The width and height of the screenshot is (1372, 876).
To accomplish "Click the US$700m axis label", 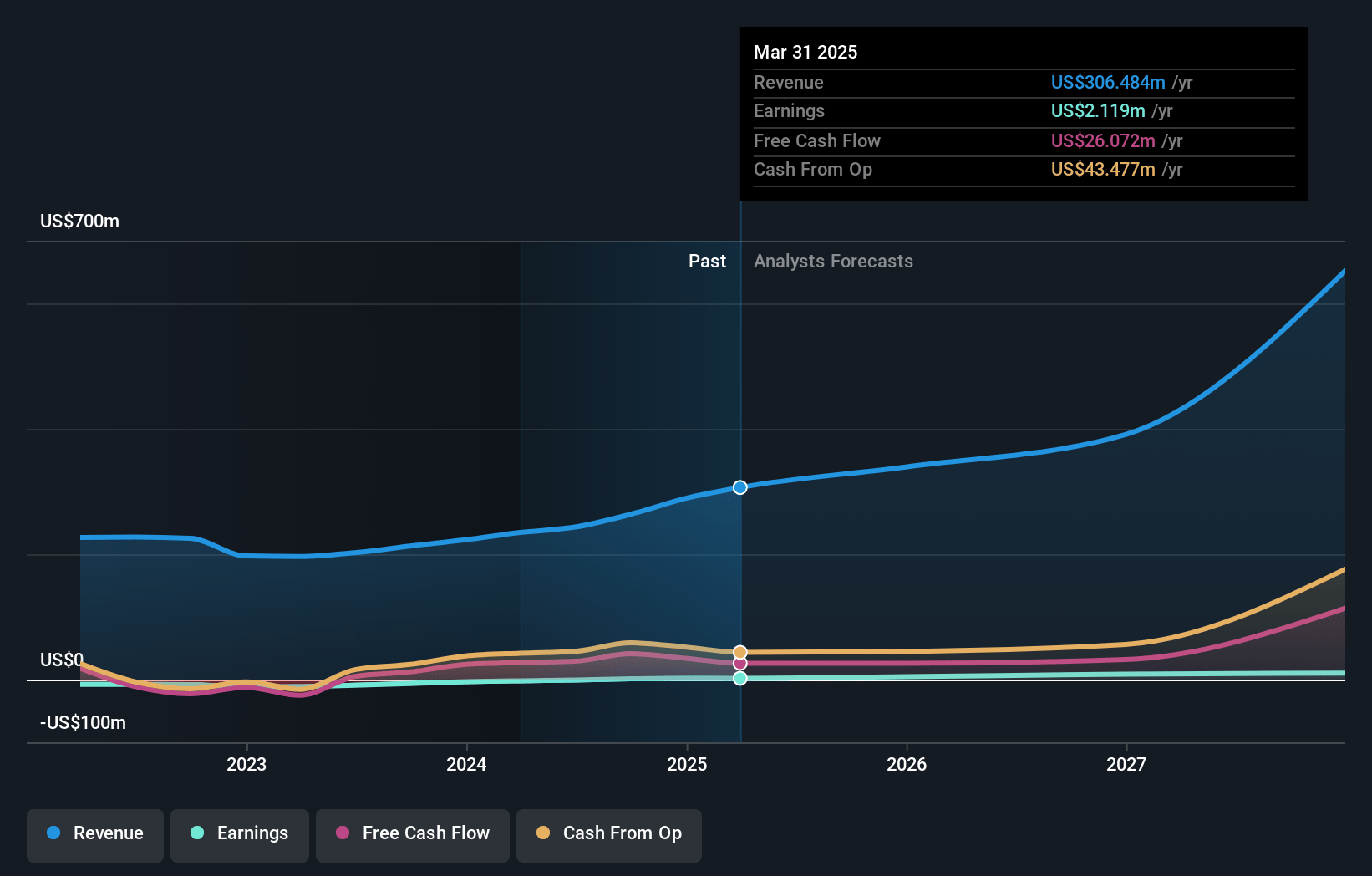I will pyautogui.click(x=80, y=222).
